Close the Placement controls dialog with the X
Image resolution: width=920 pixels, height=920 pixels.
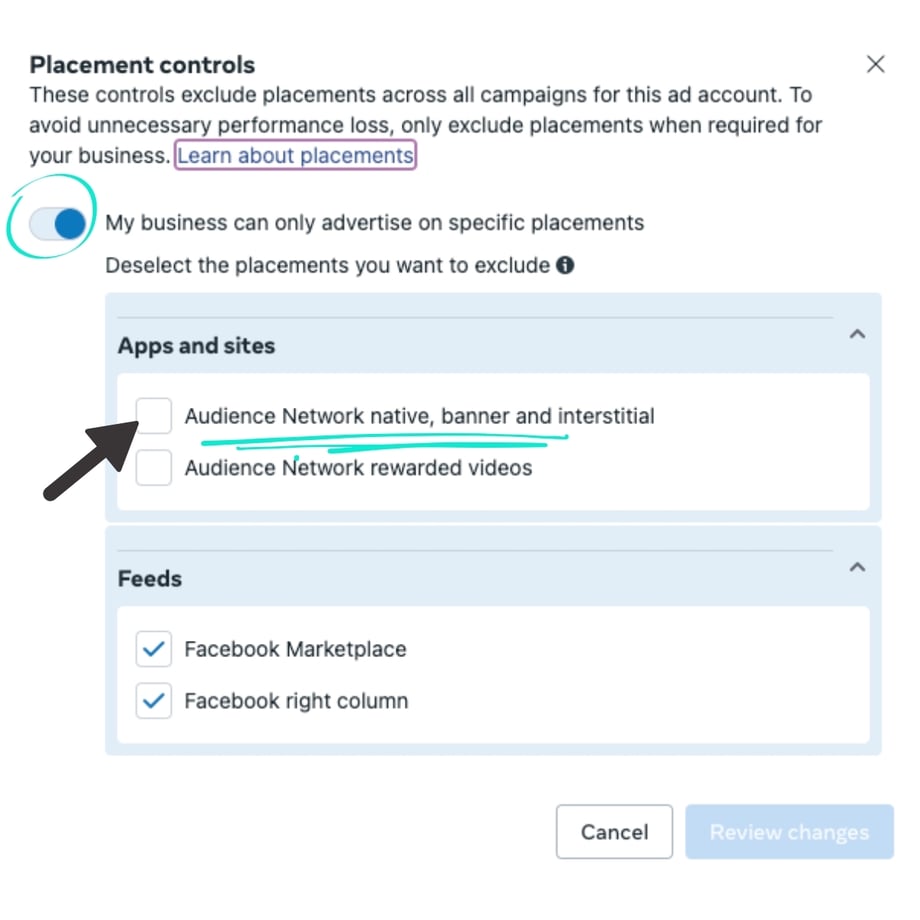point(876,64)
